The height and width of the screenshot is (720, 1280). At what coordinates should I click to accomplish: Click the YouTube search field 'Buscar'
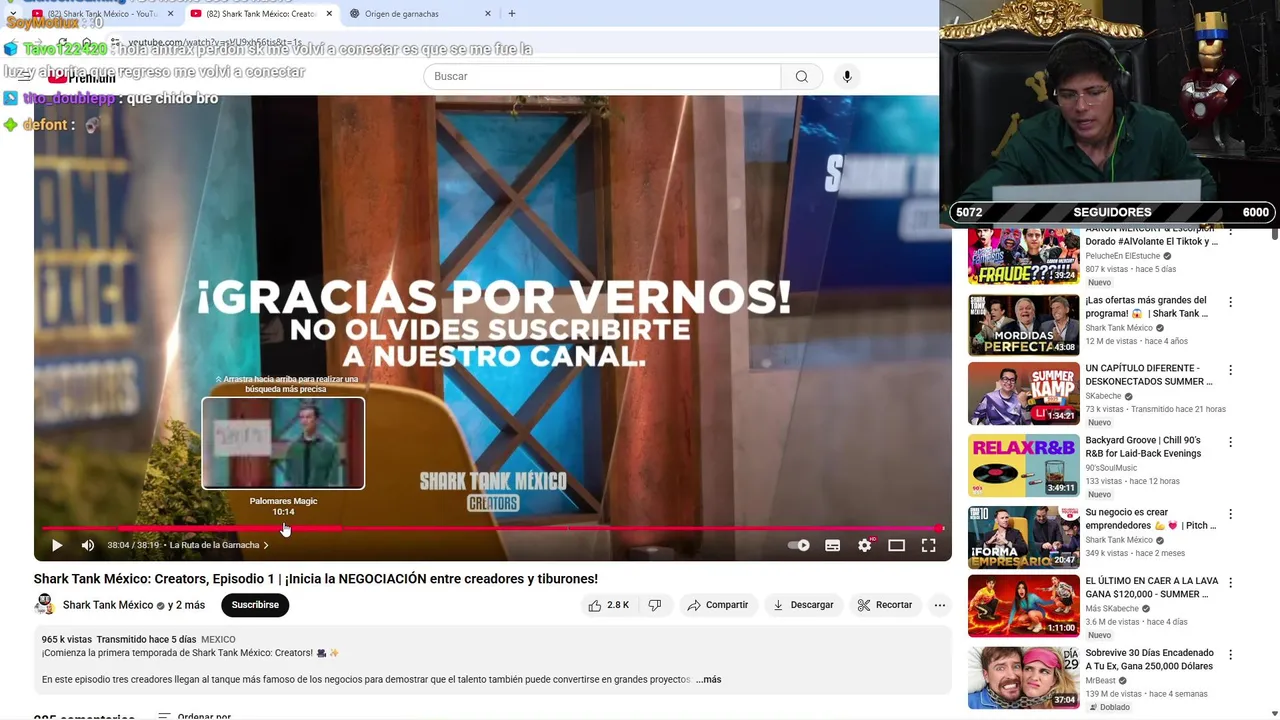click(602, 76)
